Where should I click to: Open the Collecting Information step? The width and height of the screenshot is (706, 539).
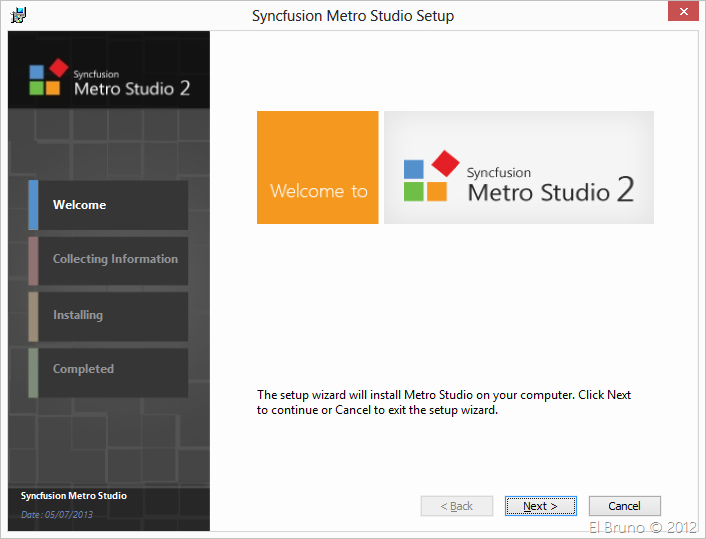click(115, 260)
